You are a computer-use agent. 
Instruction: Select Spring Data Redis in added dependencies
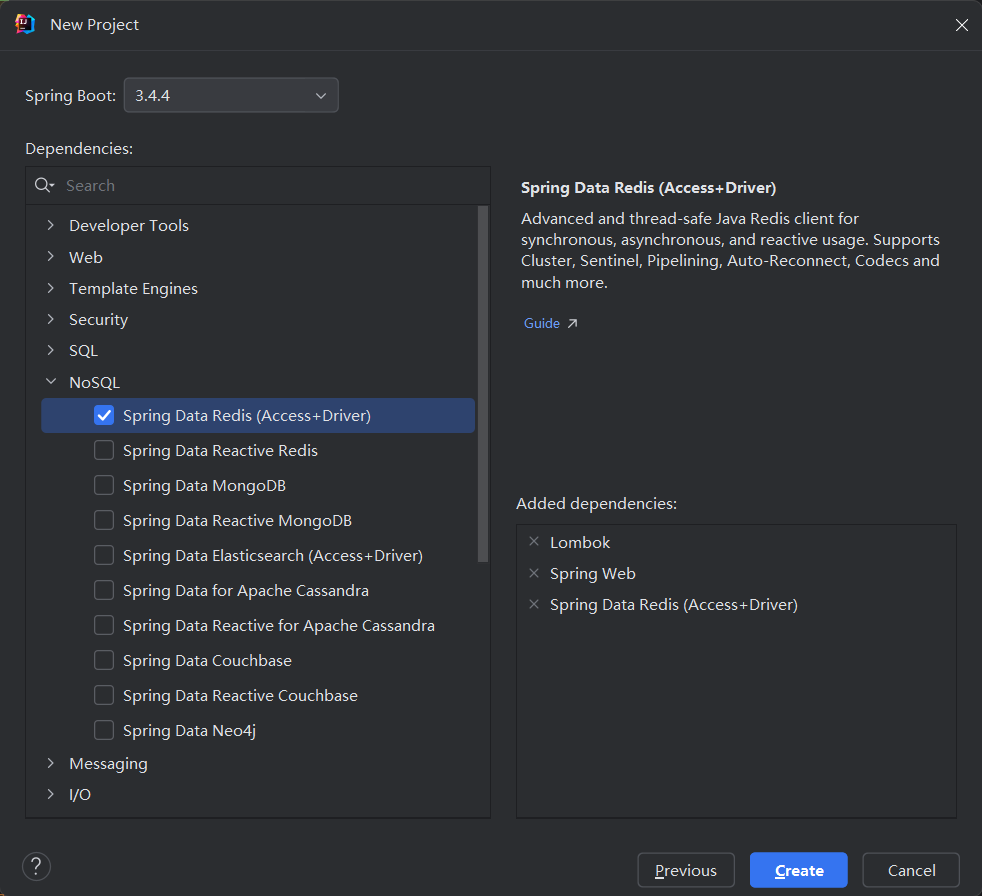coord(674,605)
